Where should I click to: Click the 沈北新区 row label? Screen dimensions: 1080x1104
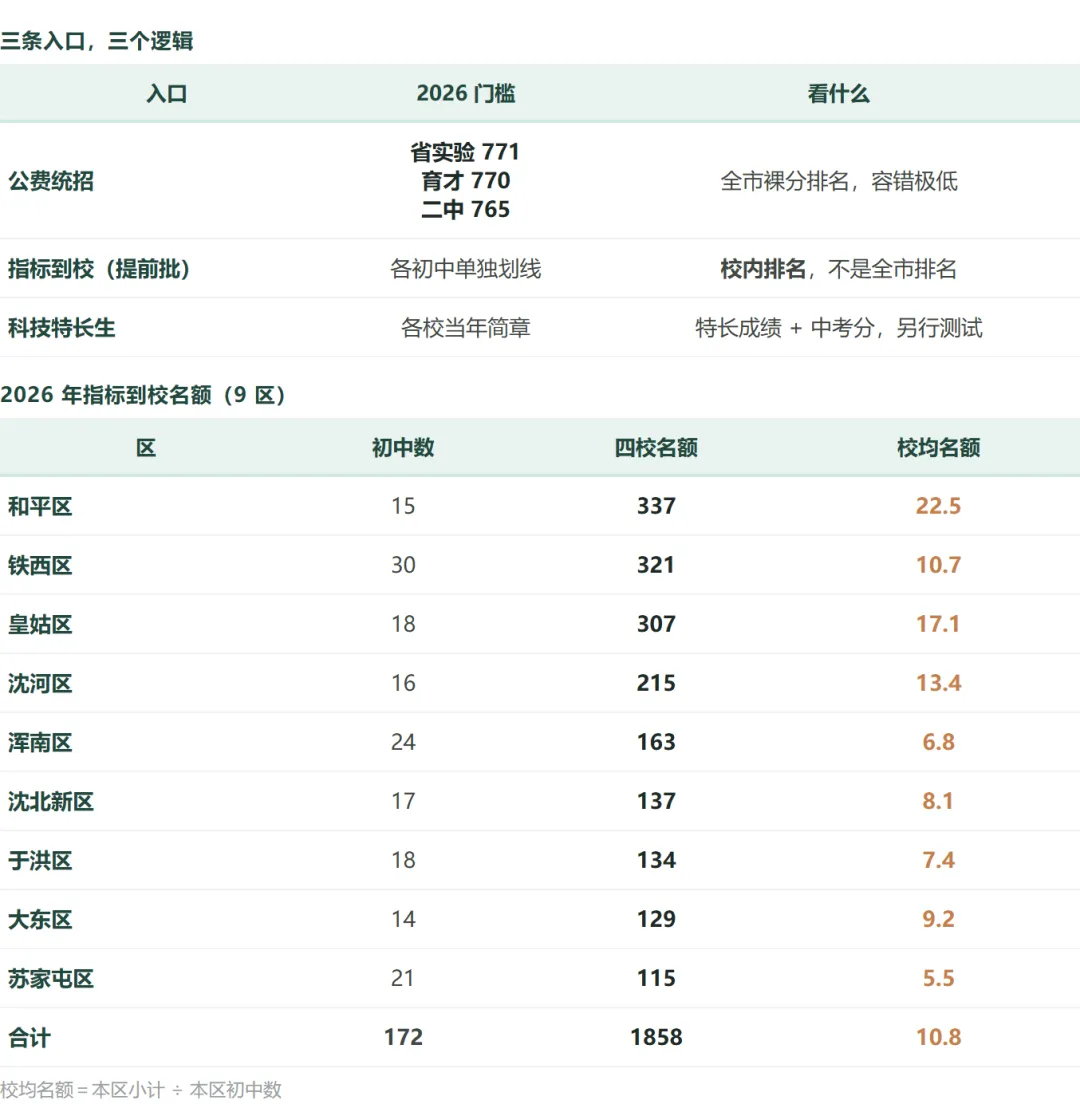pos(51,802)
